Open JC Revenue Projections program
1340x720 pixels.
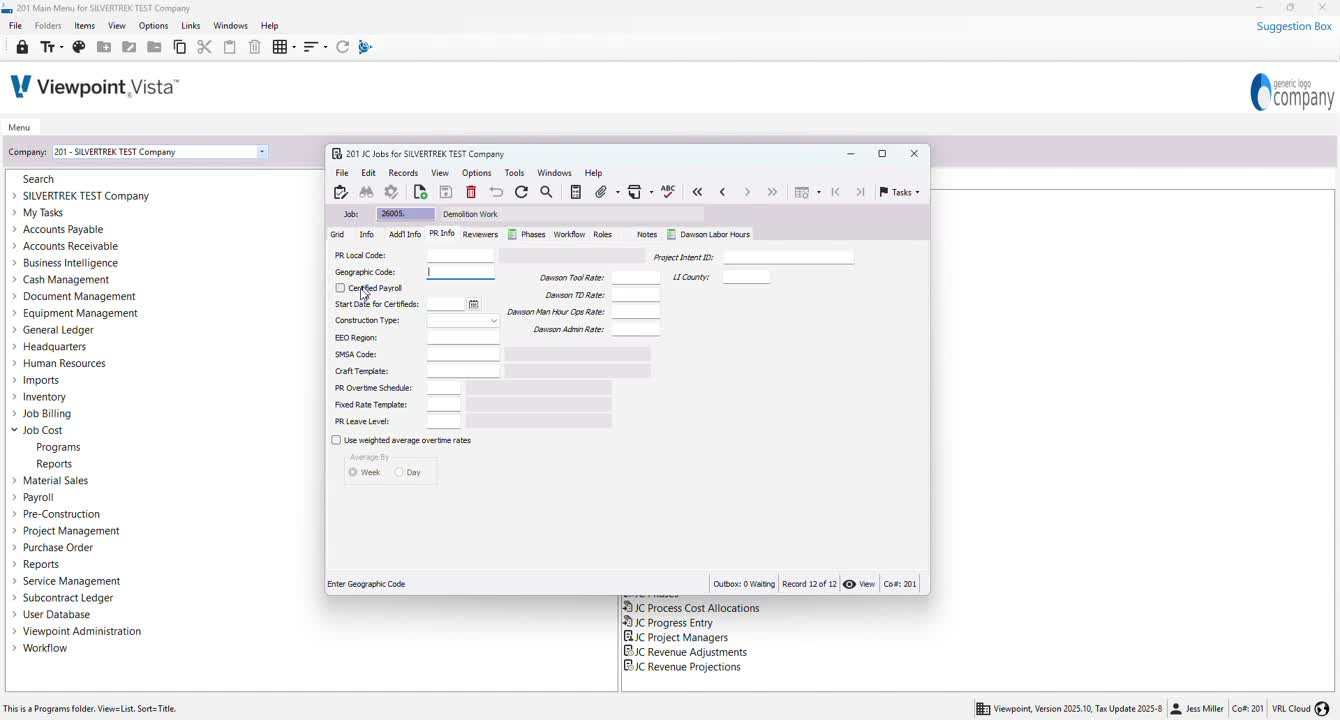[682, 667]
